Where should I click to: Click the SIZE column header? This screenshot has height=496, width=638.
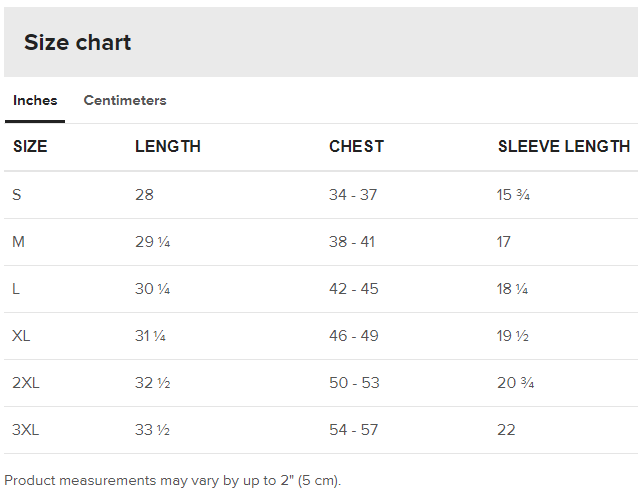30,147
